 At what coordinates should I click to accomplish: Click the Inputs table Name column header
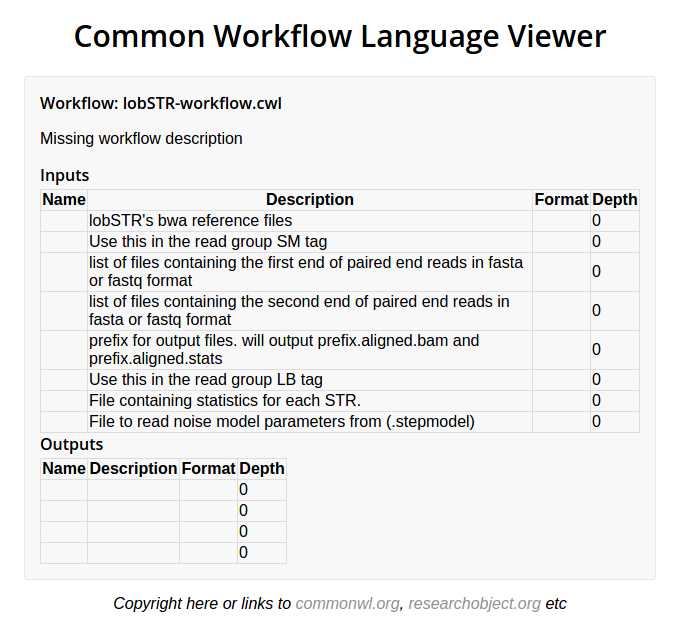pyautogui.click(x=64, y=200)
